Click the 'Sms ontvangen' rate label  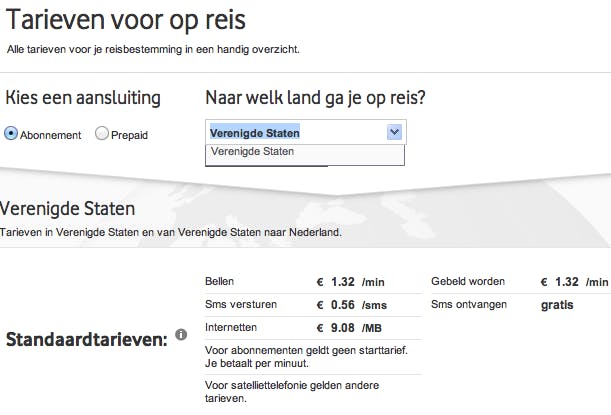pos(467,304)
